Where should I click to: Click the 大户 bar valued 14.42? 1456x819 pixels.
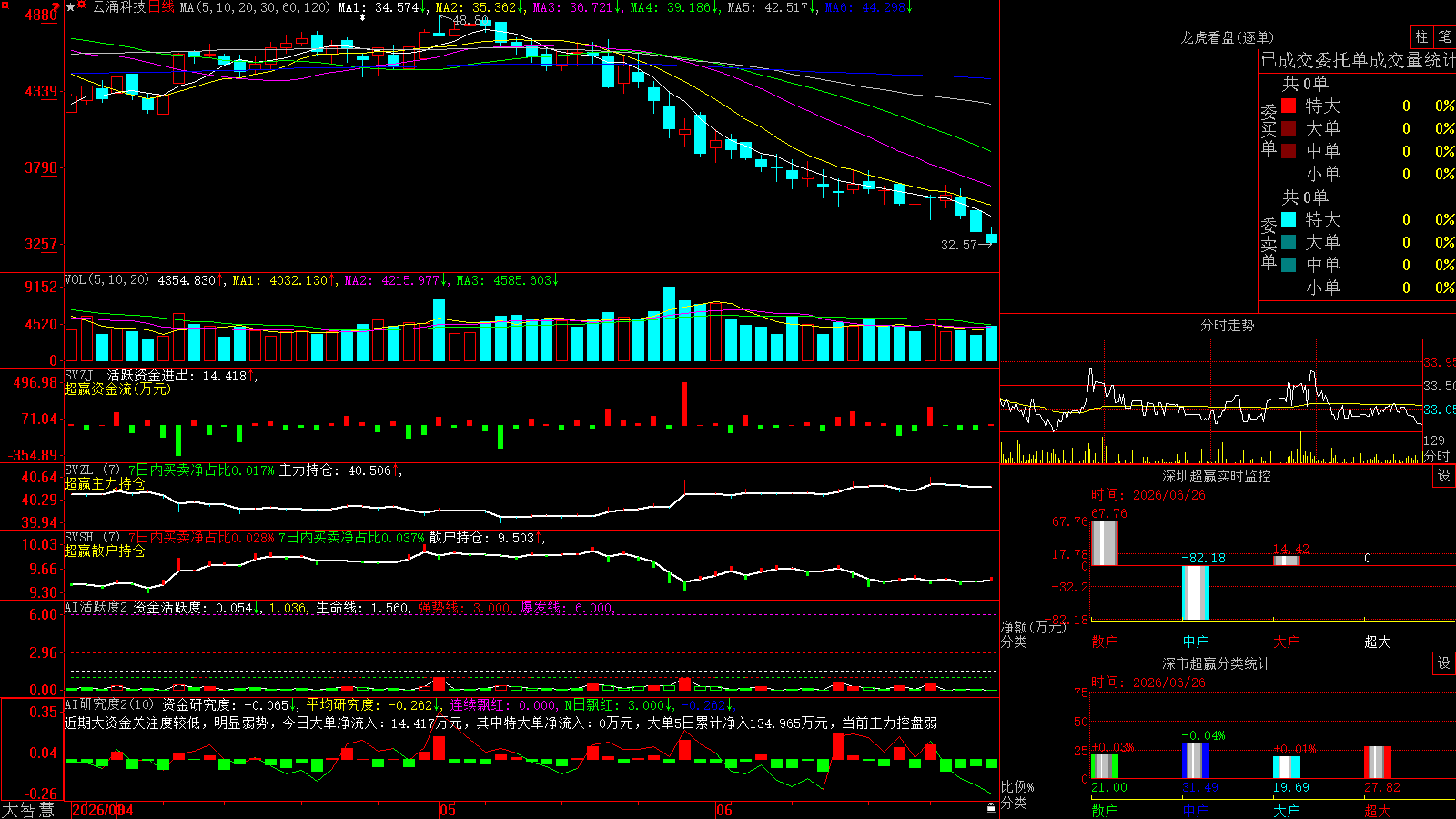pyautogui.click(x=1286, y=561)
